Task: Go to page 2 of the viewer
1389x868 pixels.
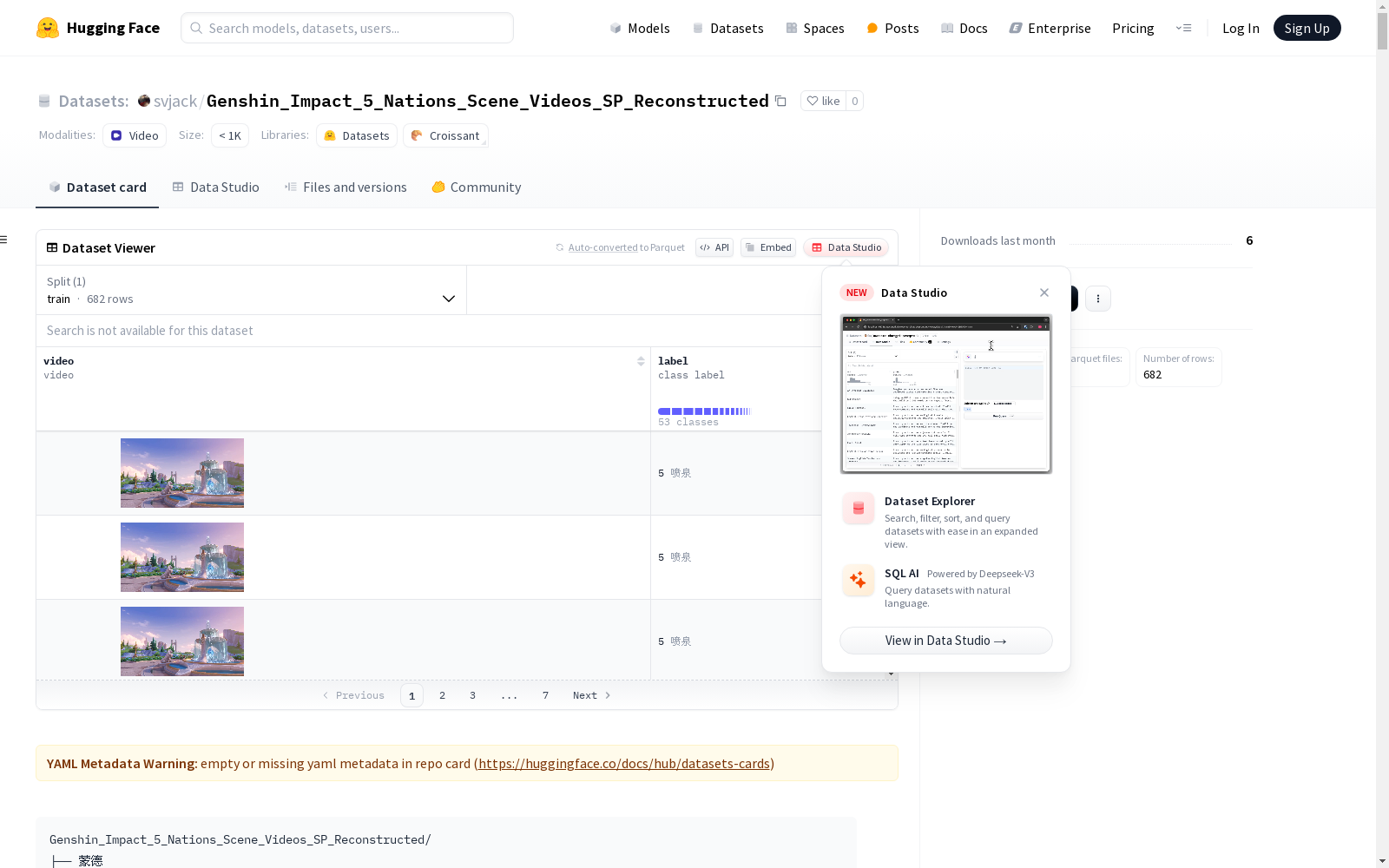Action: pyautogui.click(x=443, y=695)
